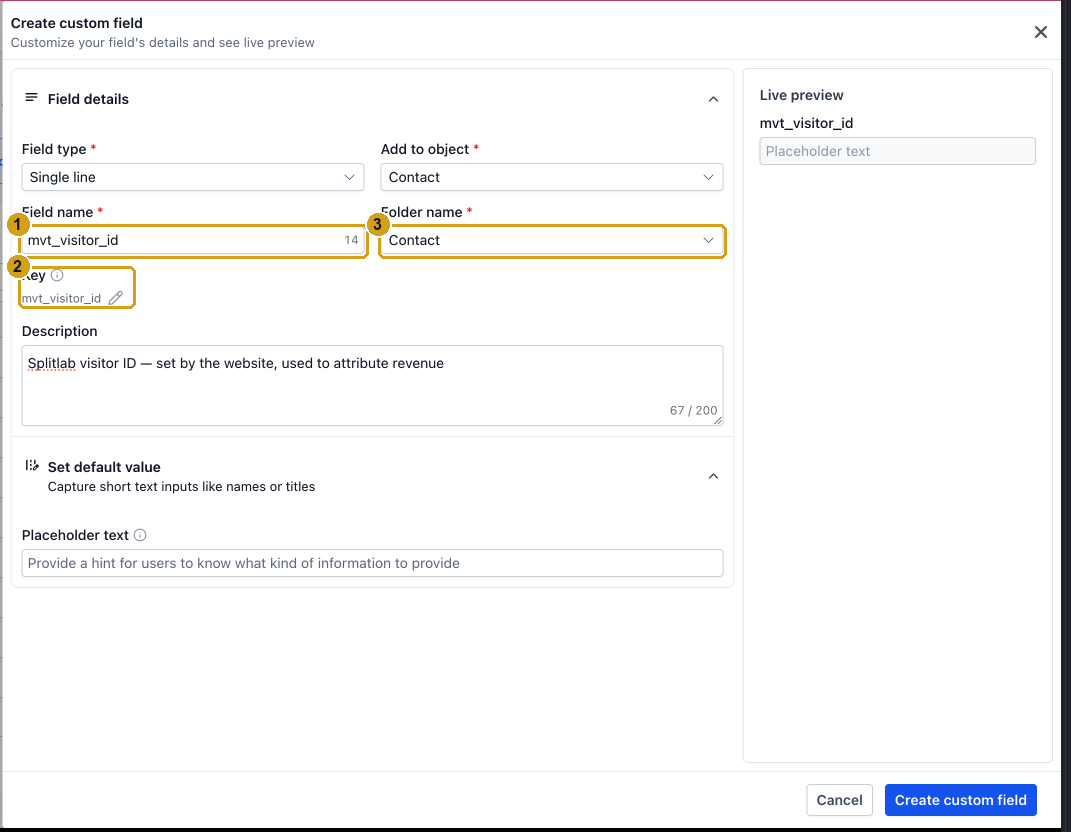The image size is (1071, 832).
Task: Show info tooltip next to Key
Action: [57, 275]
